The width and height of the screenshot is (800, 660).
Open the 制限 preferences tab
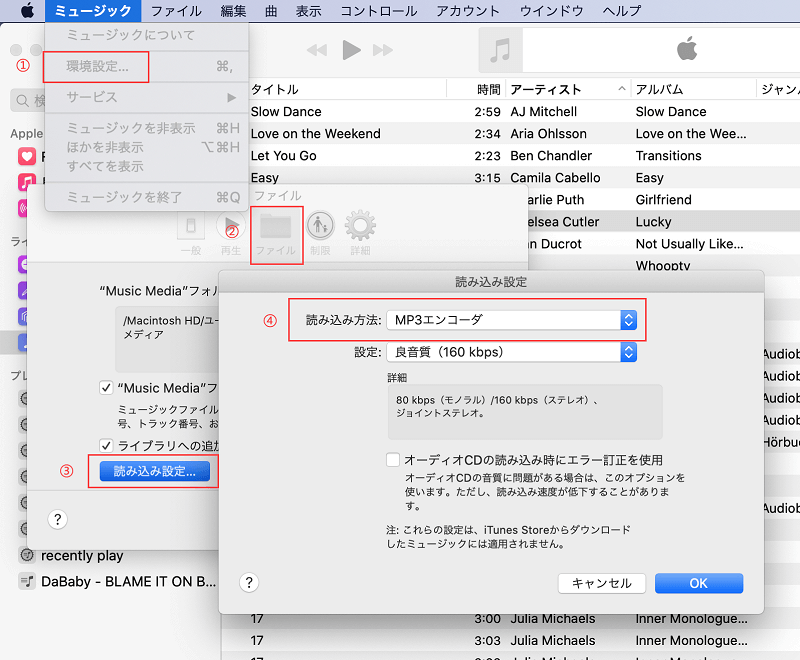click(x=320, y=234)
